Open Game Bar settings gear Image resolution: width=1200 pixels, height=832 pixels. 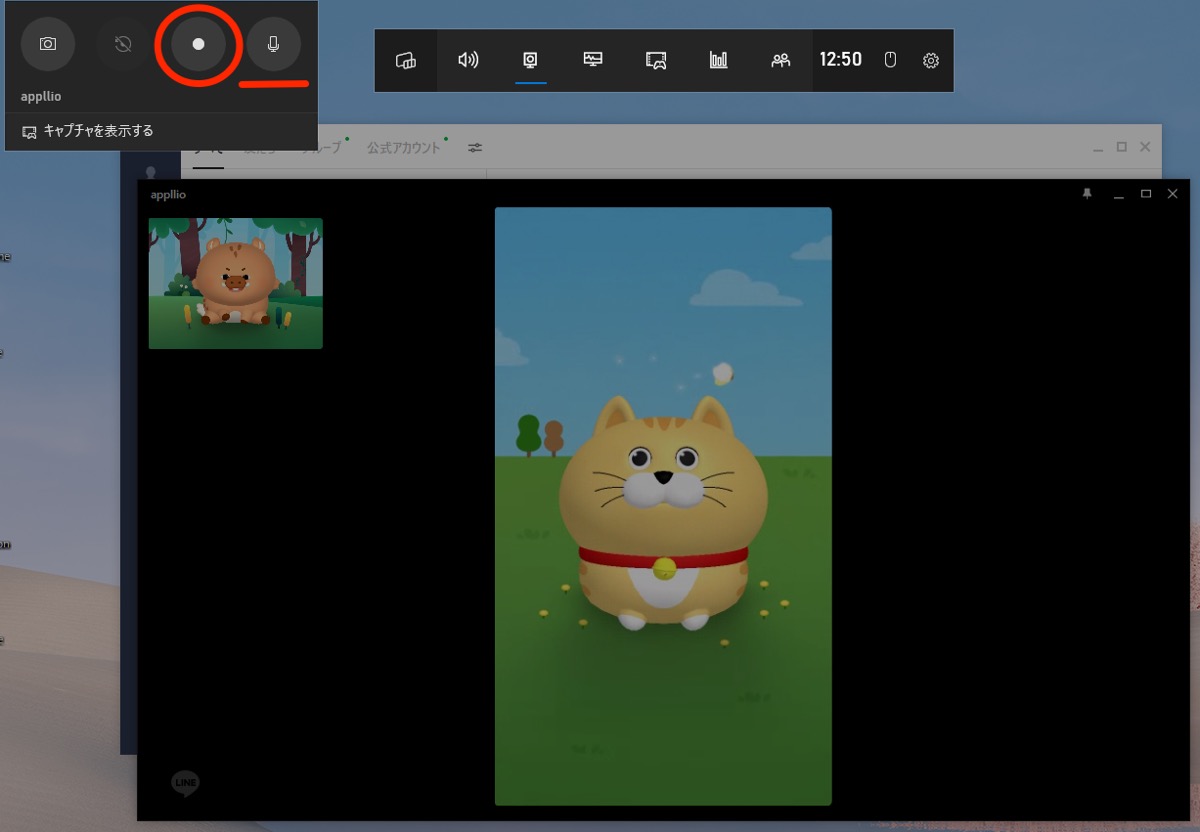(931, 60)
